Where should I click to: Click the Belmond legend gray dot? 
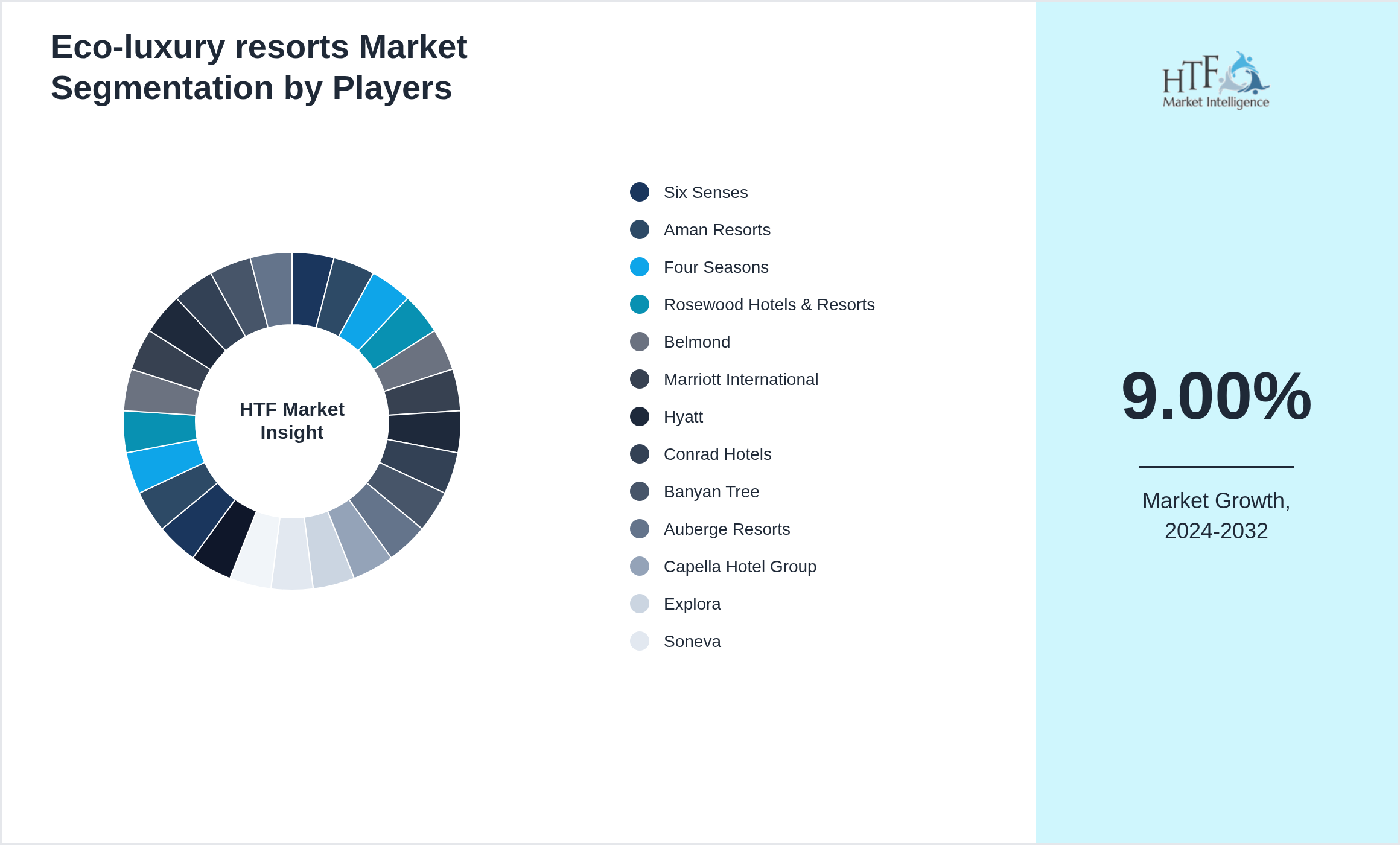click(x=640, y=342)
